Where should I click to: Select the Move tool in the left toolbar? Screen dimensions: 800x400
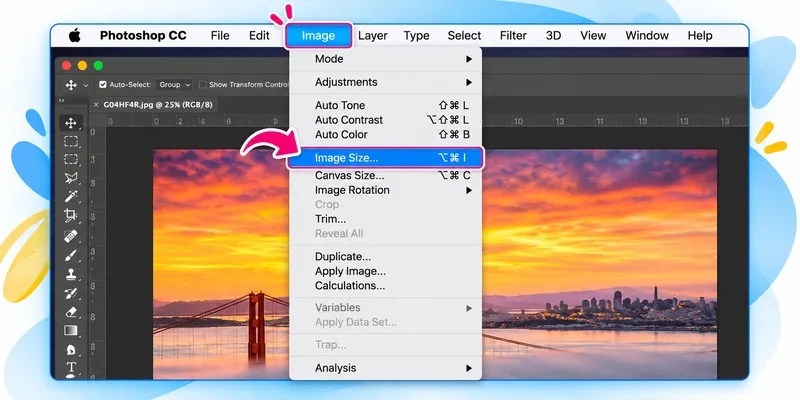point(71,123)
